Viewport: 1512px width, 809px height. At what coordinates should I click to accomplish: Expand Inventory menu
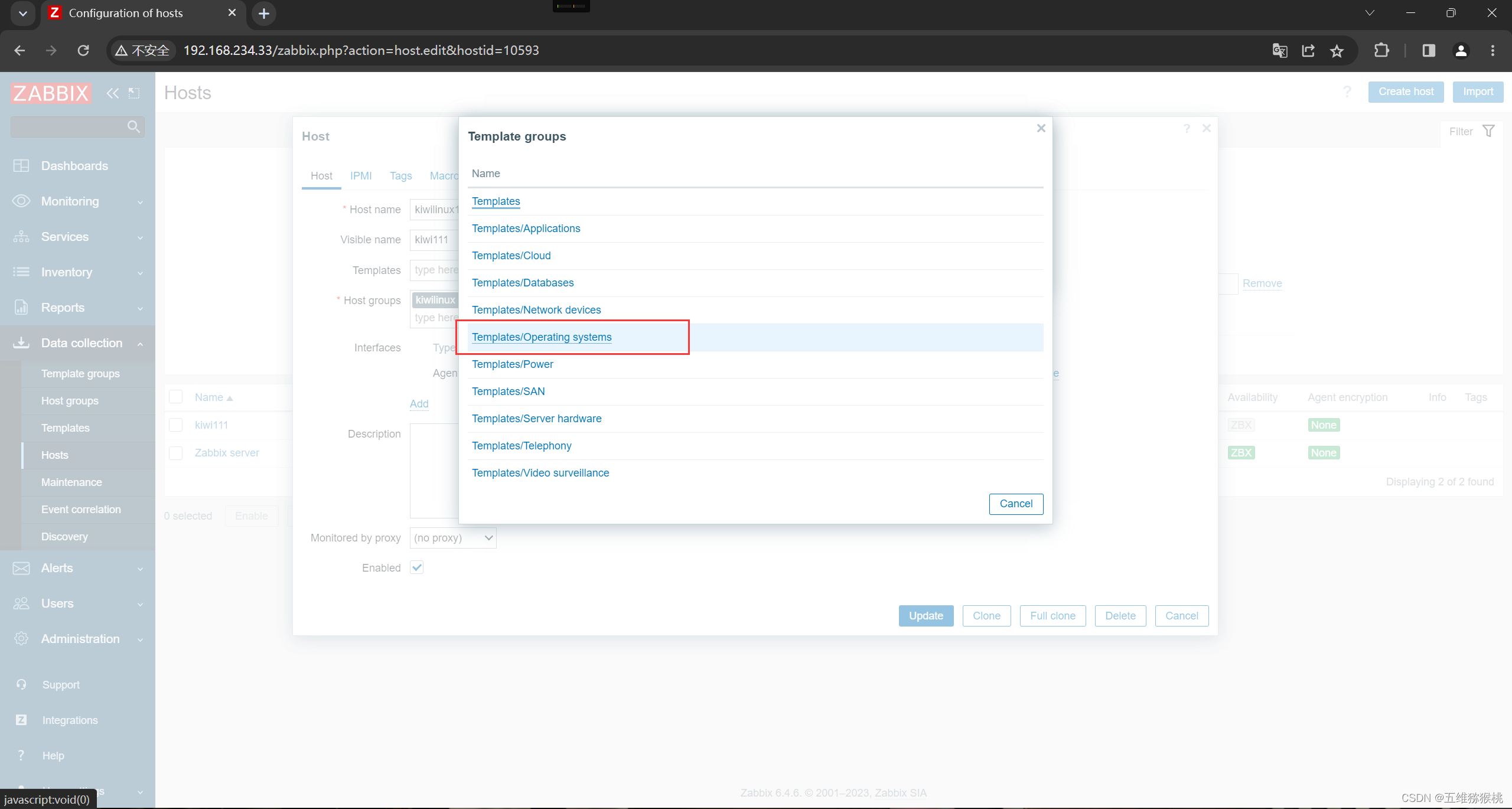point(77,272)
